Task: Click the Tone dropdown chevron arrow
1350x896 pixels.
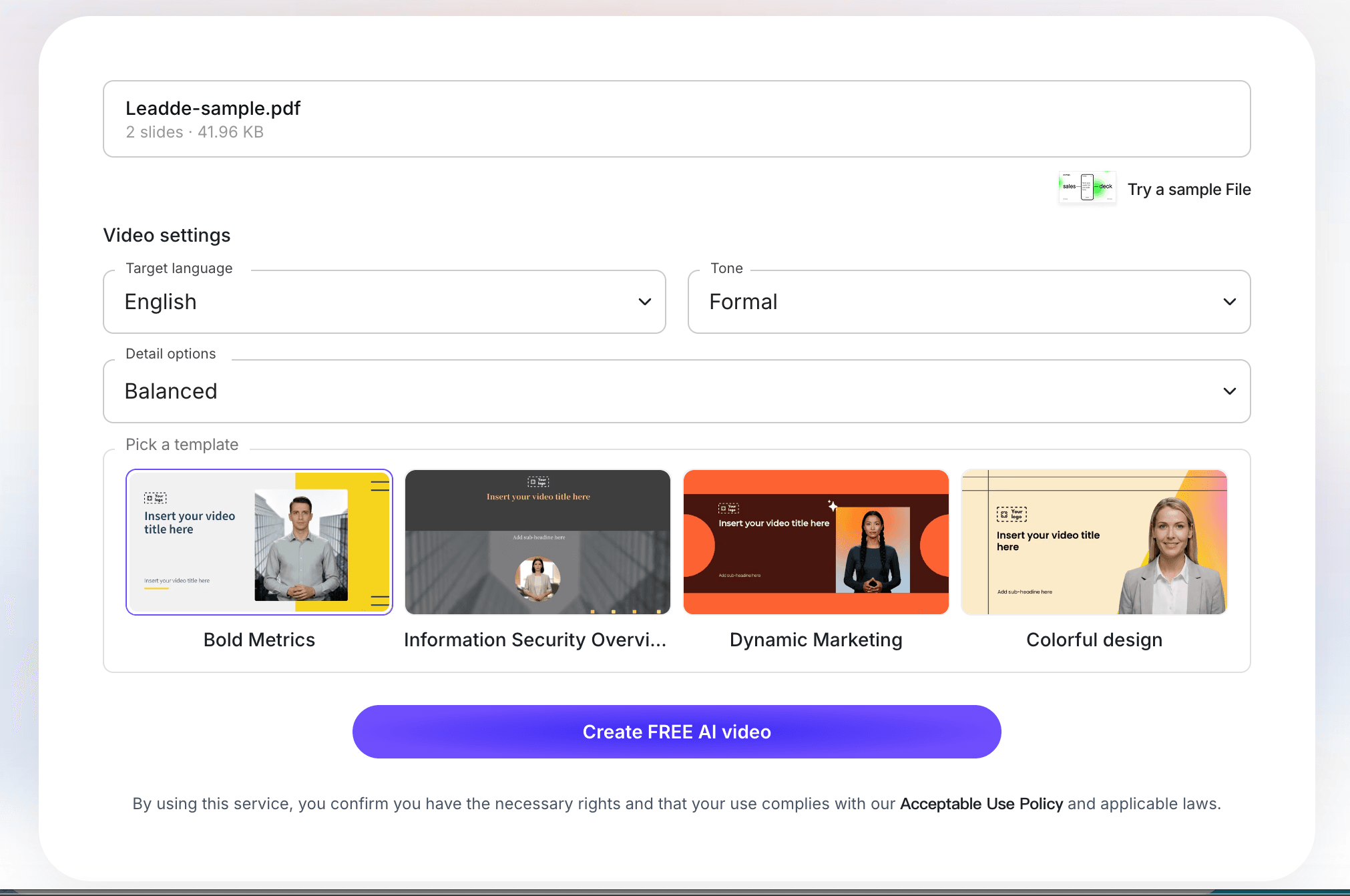Action: pos(1229,302)
